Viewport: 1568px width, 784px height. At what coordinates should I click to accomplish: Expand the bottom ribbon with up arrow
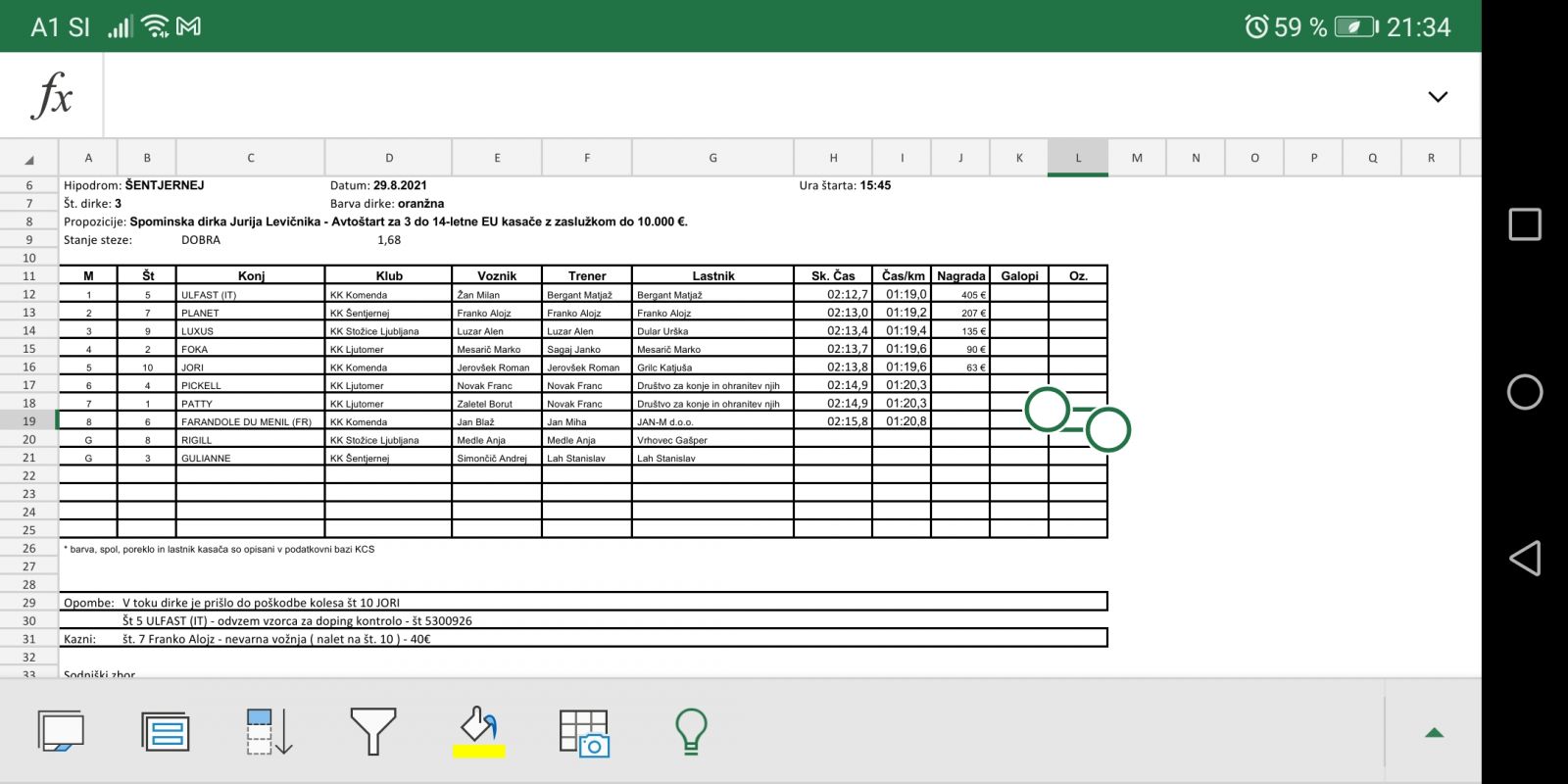pyautogui.click(x=1434, y=732)
